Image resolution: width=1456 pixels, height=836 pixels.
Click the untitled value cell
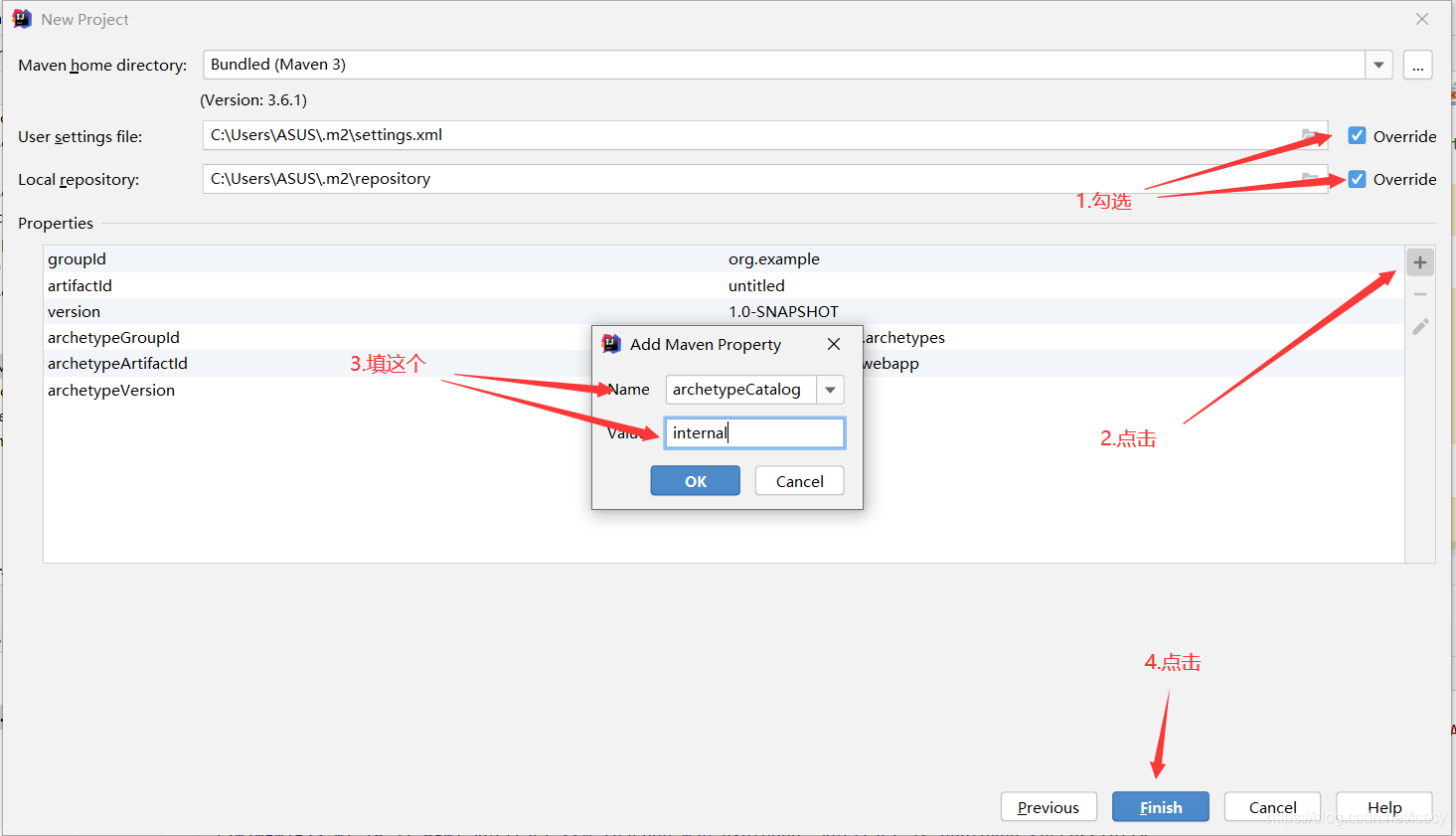[756, 285]
